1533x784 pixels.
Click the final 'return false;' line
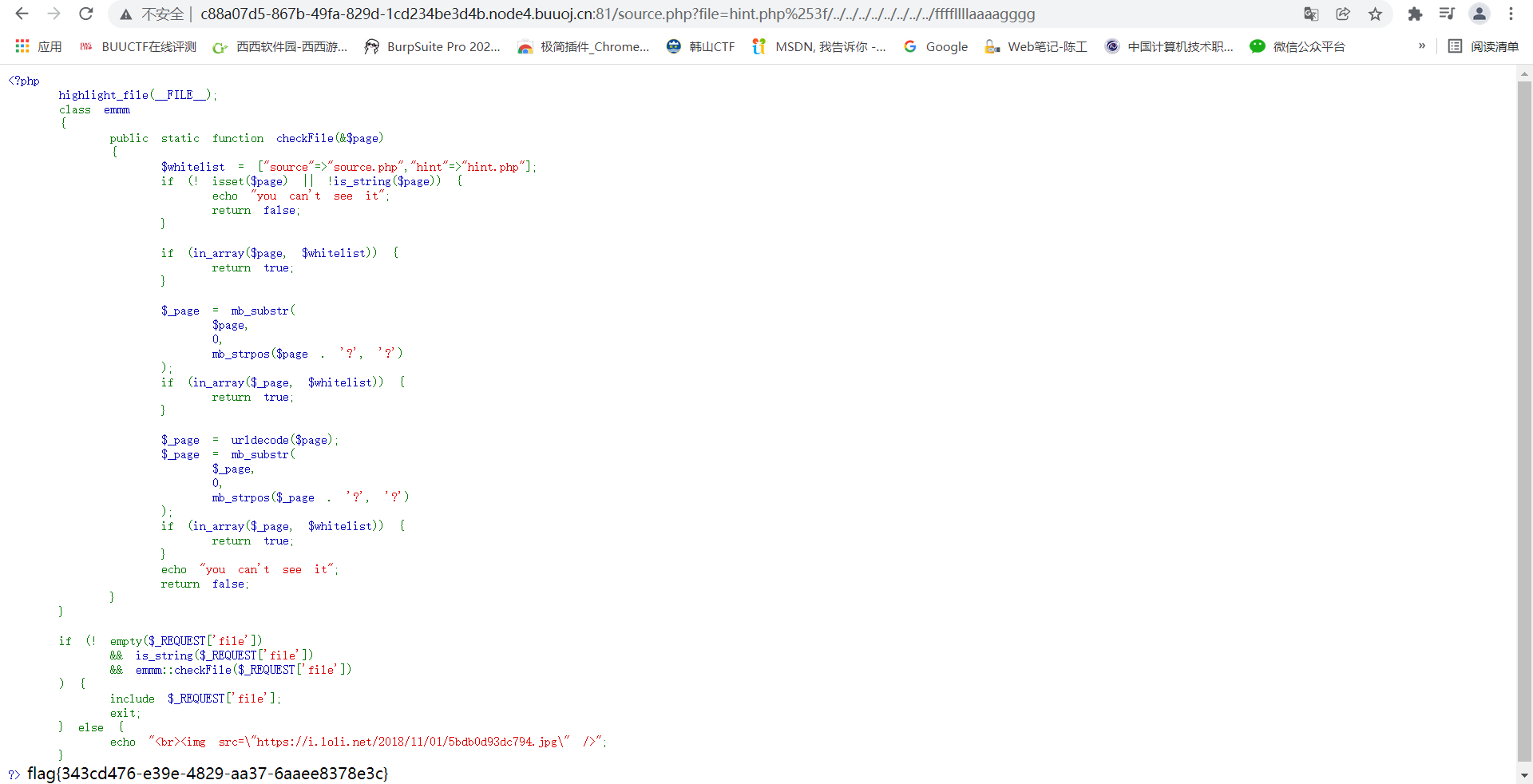(205, 584)
